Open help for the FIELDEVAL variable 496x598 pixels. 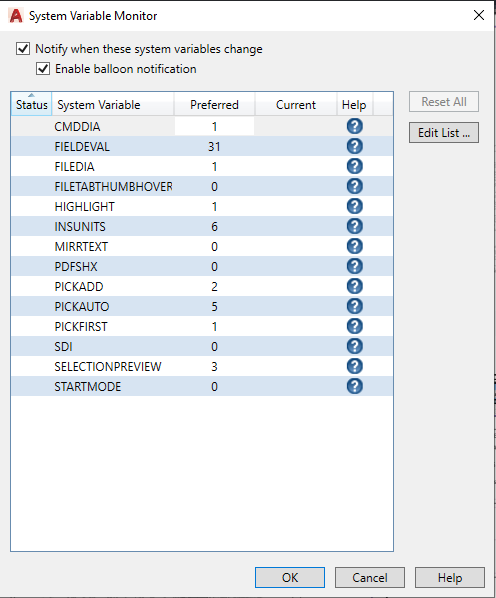click(355, 146)
